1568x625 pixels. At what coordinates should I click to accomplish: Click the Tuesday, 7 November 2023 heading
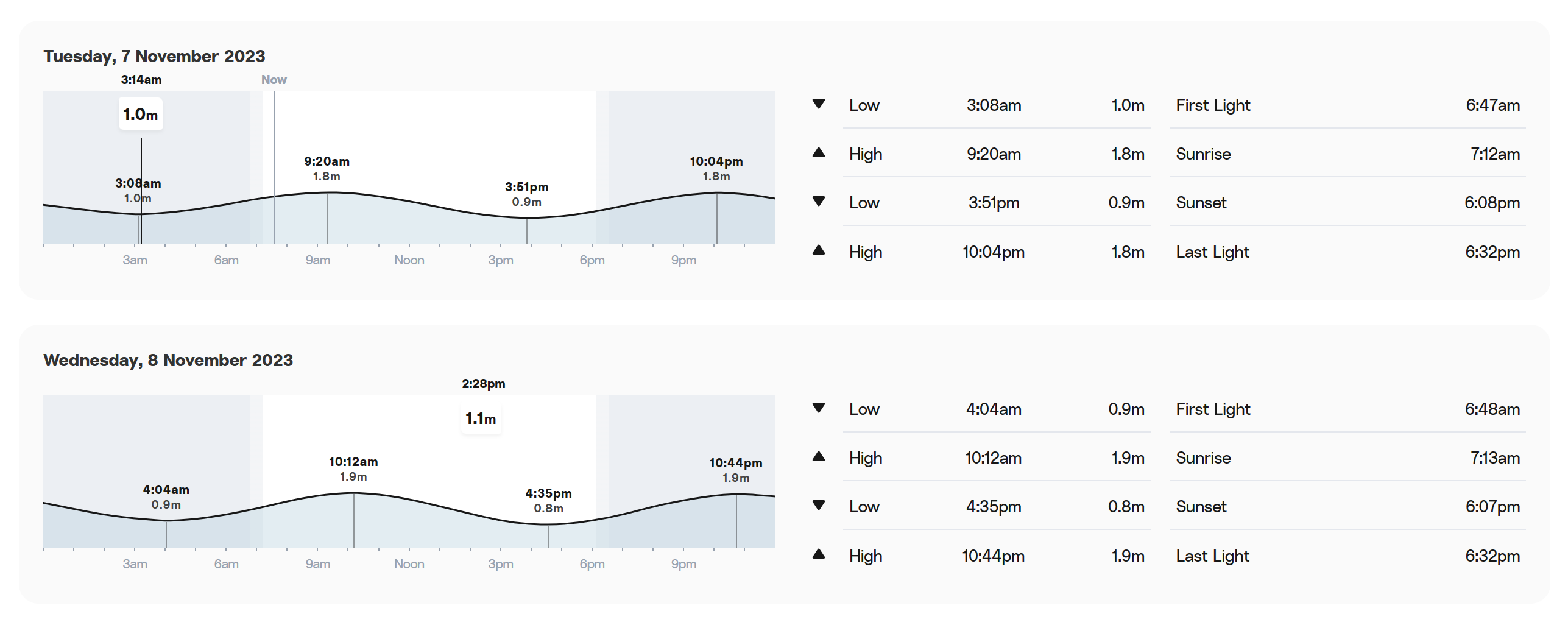tap(154, 56)
